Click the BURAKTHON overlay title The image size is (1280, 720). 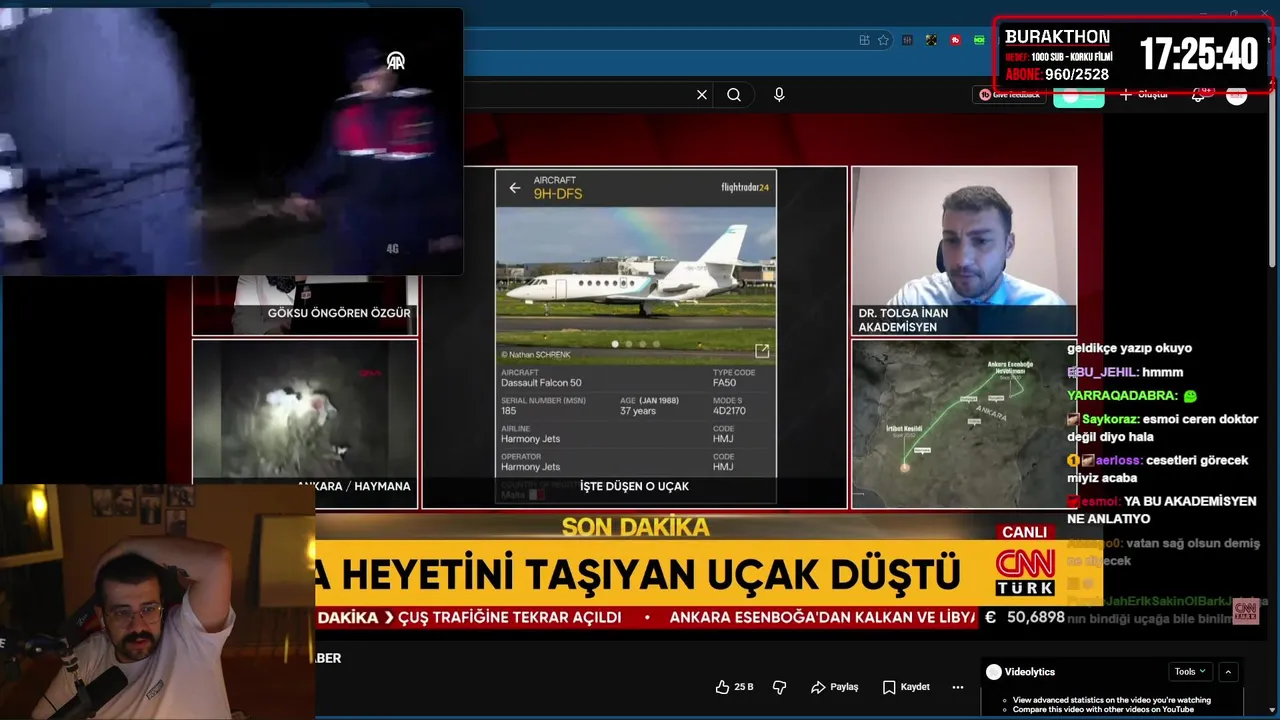pos(1057,37)
